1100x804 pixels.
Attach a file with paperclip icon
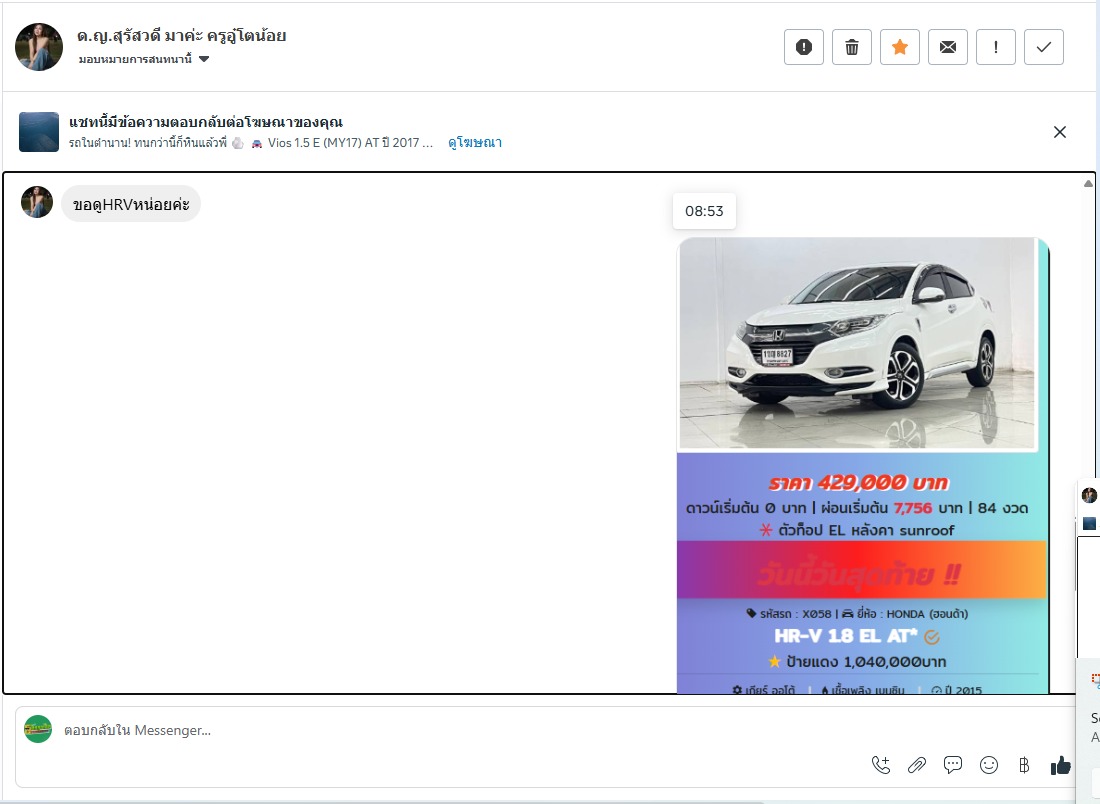[x=916, y=765]
